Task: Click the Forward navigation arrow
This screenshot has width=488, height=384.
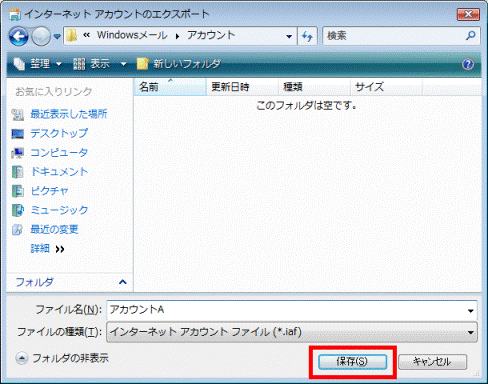Action: (41, 36)
